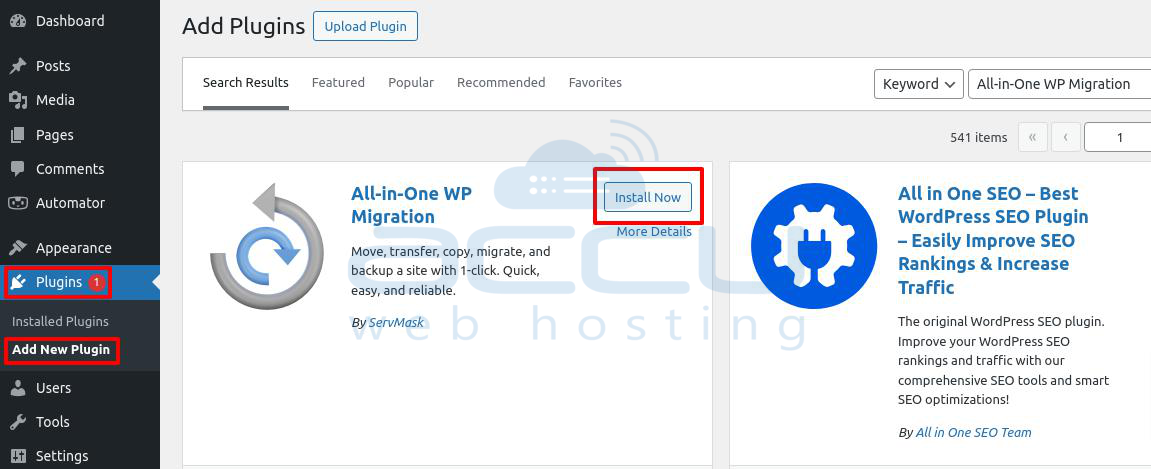Click the plugin update count badge
The image size is (1151, 469).
(x=97, y=282)
